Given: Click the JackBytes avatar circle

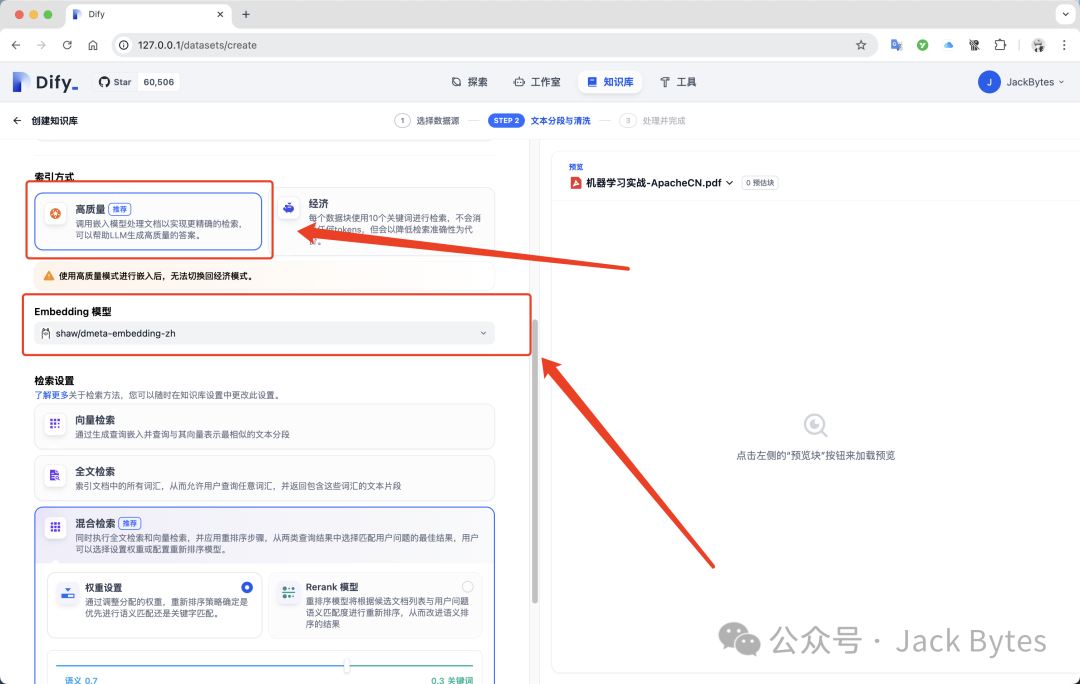Looking at the screenshot, I should click(x=989, y=82).
